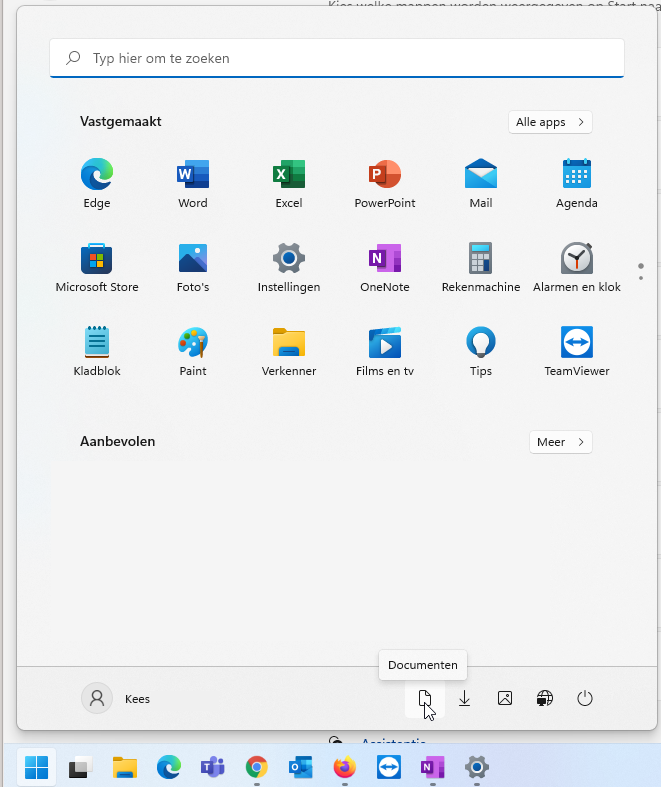
Task: Launch Kladblok
Action: coord(97,351)
